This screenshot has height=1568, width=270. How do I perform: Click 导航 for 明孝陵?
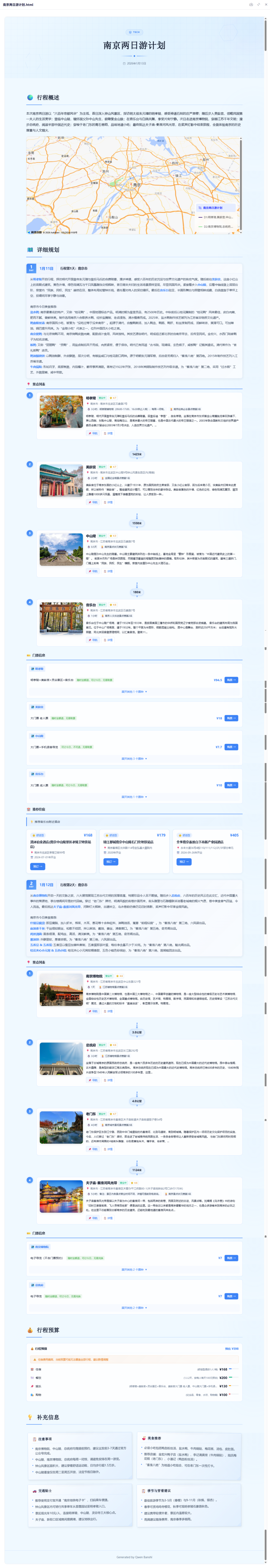(93, 433)
